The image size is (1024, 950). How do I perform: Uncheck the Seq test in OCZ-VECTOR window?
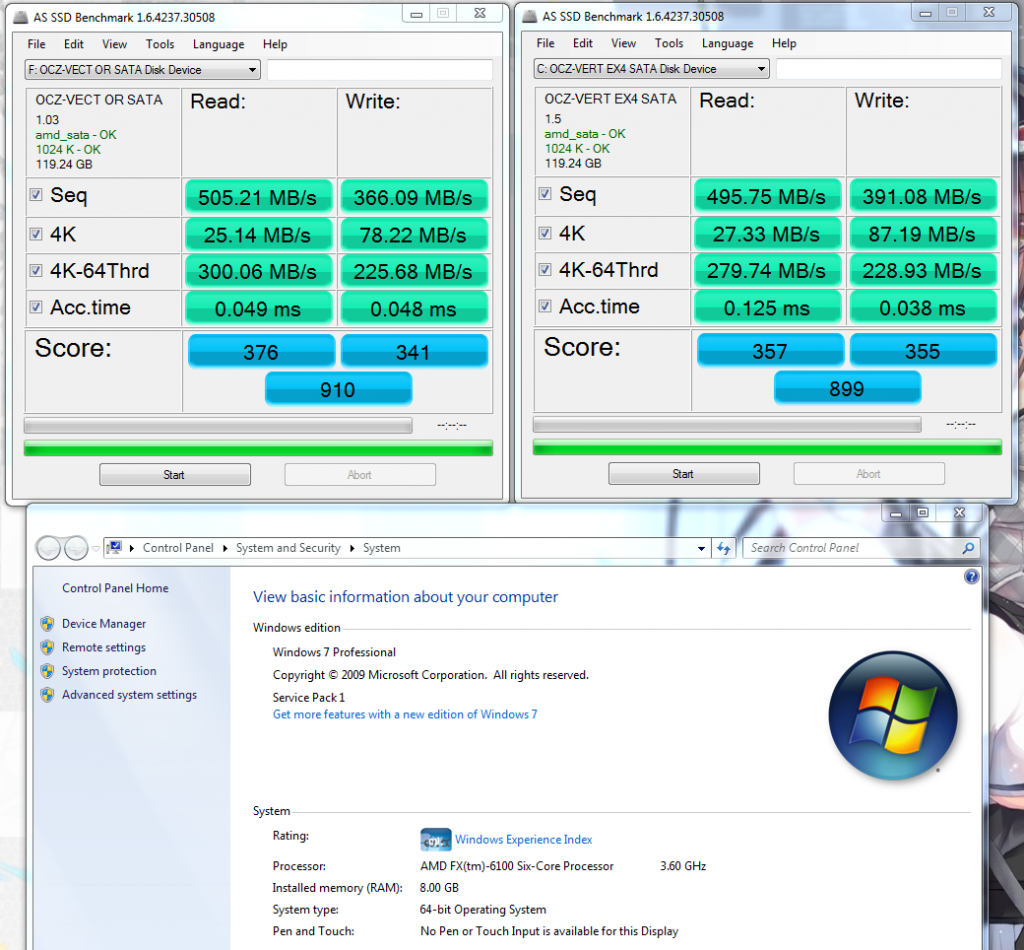click(x=36, y=195)
